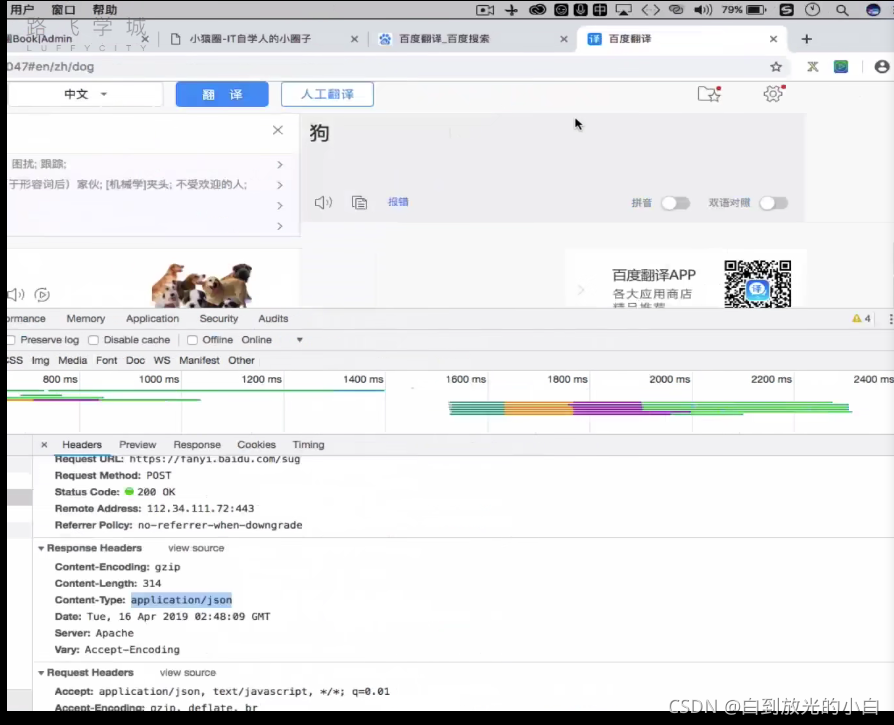The width and height of the screenshot is (894, 725).
Task: Open the Response tab of the request
Action: point(197,445)
